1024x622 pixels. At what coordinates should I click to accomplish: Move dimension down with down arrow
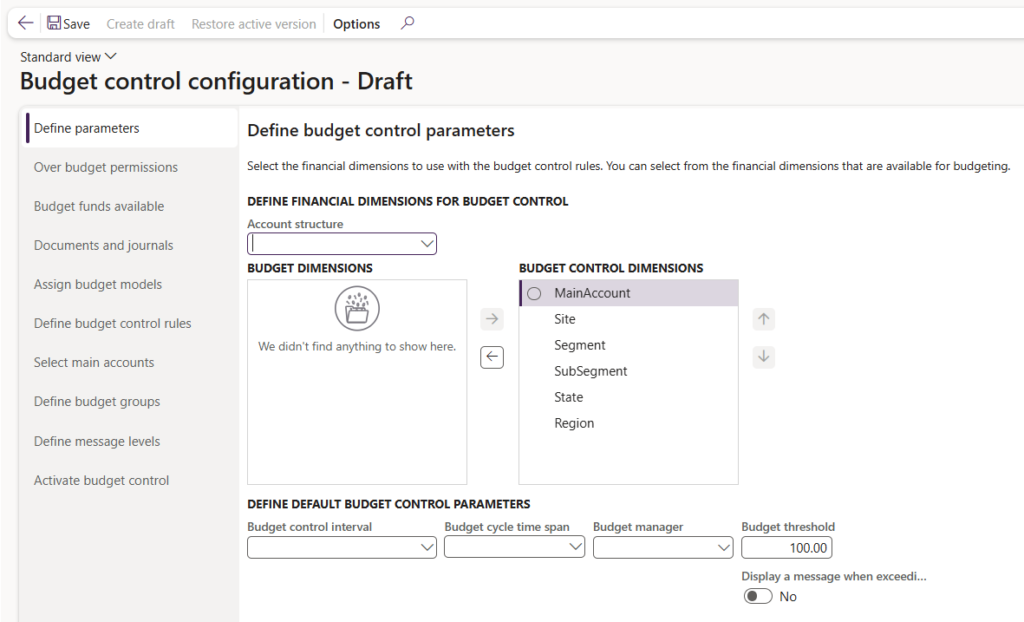coord(763,357)
